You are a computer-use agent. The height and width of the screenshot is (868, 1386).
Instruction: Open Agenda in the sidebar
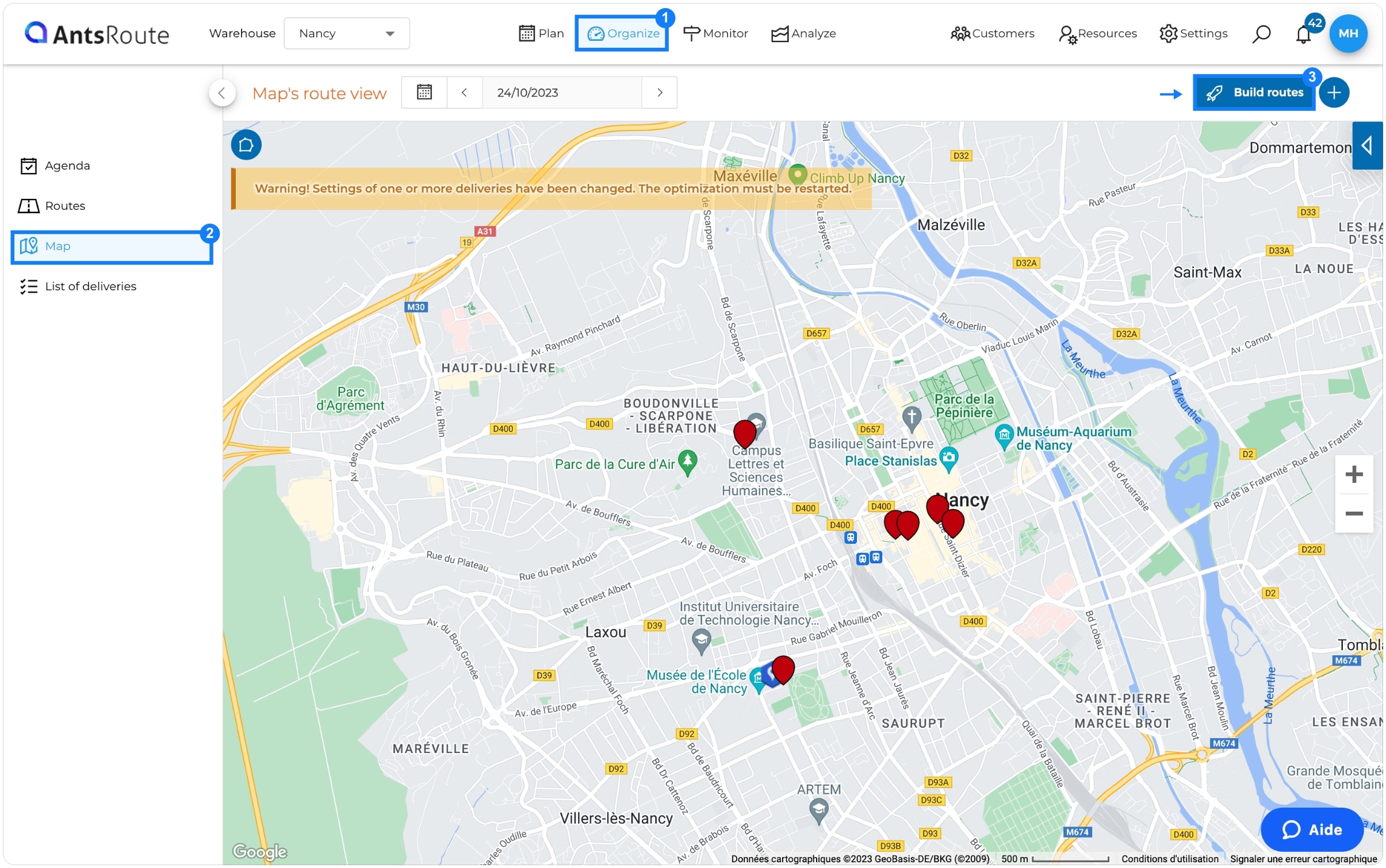click(x=55, y=166)
